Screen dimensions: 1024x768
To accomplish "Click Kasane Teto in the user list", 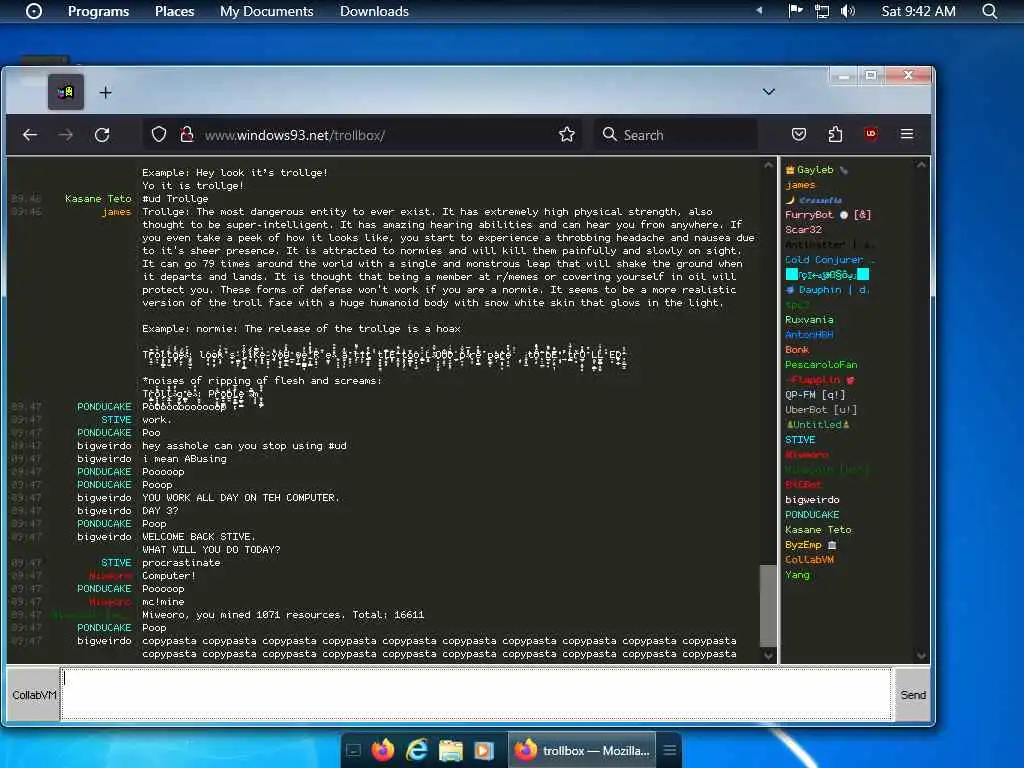I will coord(818,530).
